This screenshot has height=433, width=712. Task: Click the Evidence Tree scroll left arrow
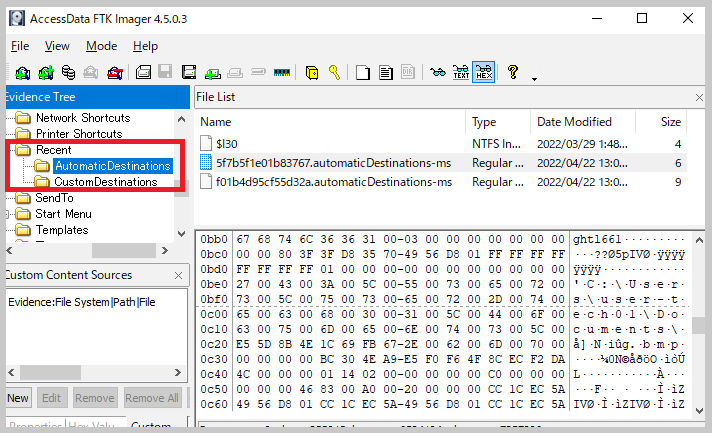click(x=10, y=251)
